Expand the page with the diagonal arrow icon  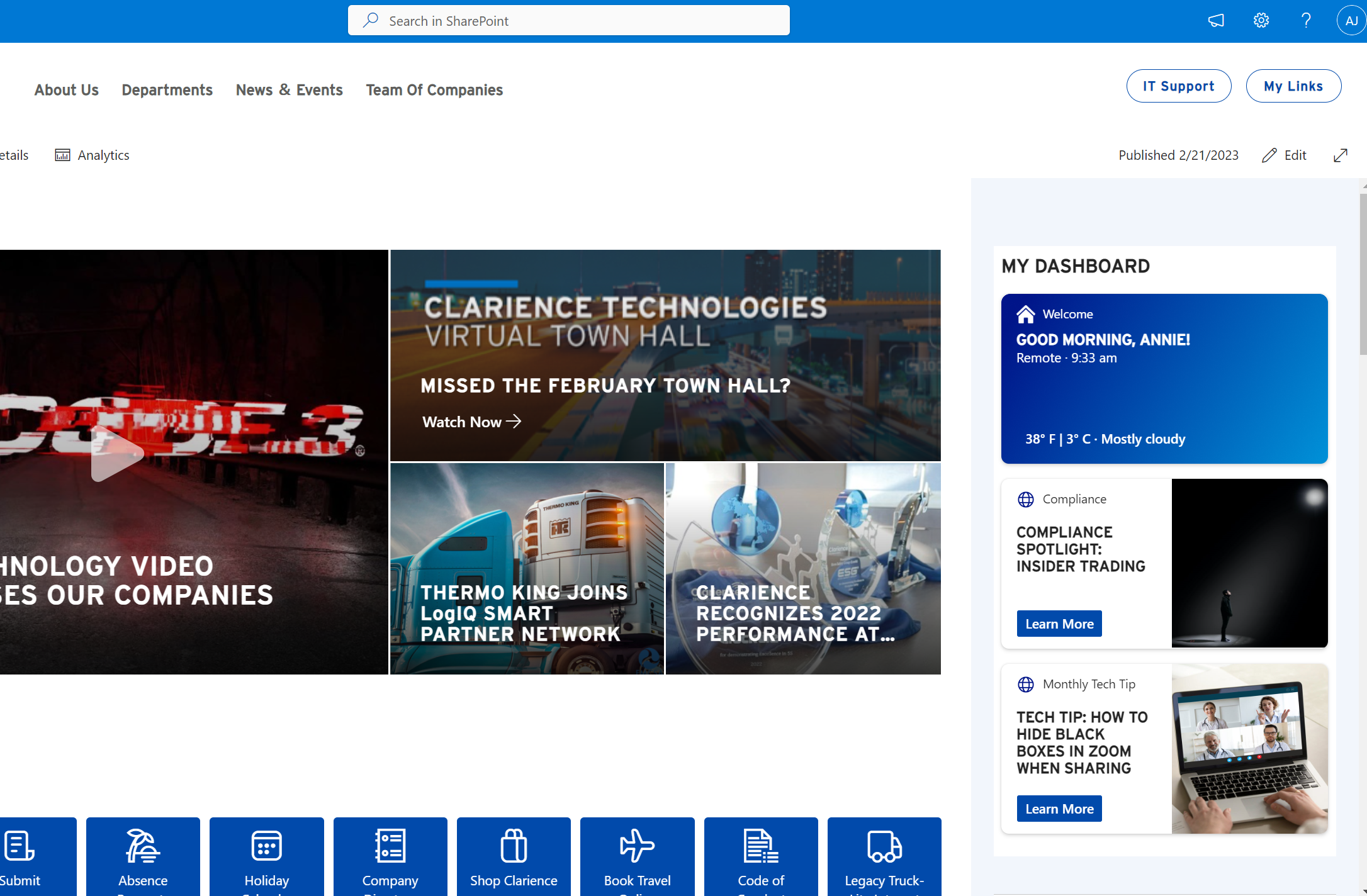click(1341, 155)
